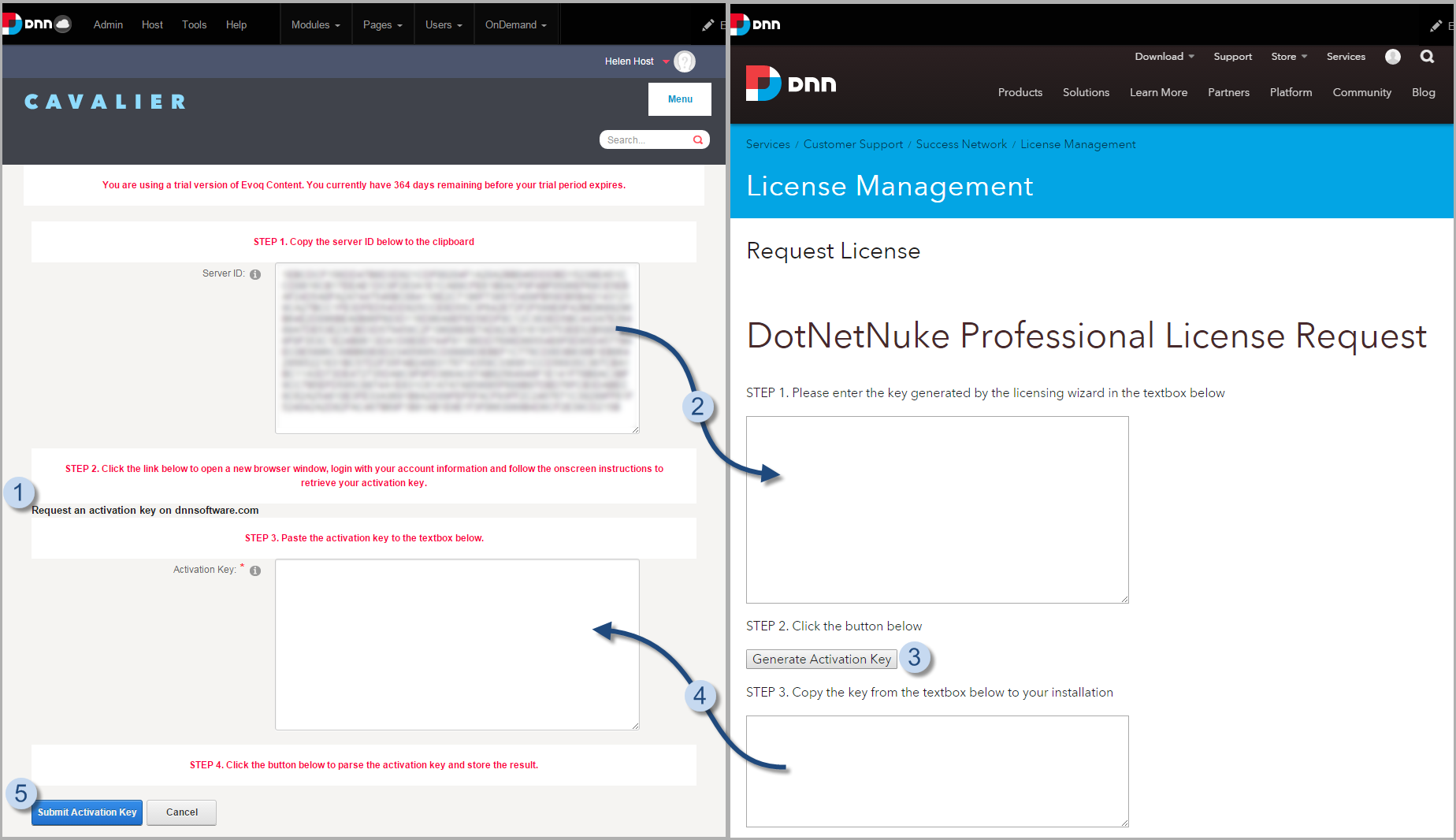Open Solutions in DNN navigation

pyautogui.click(x=1086, y=92)
